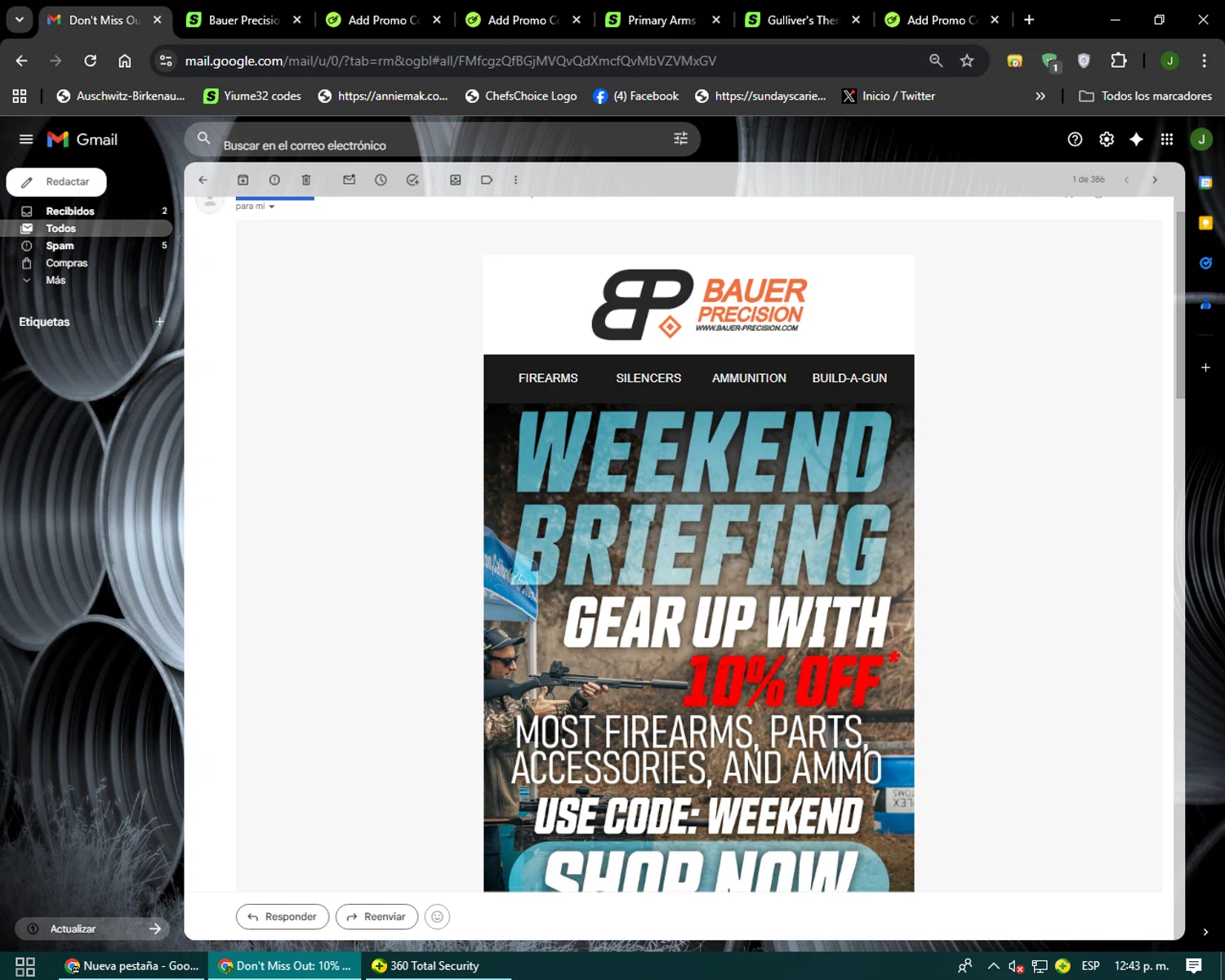Open Chrome tab search dropdown arrow

tap(19, 20)
